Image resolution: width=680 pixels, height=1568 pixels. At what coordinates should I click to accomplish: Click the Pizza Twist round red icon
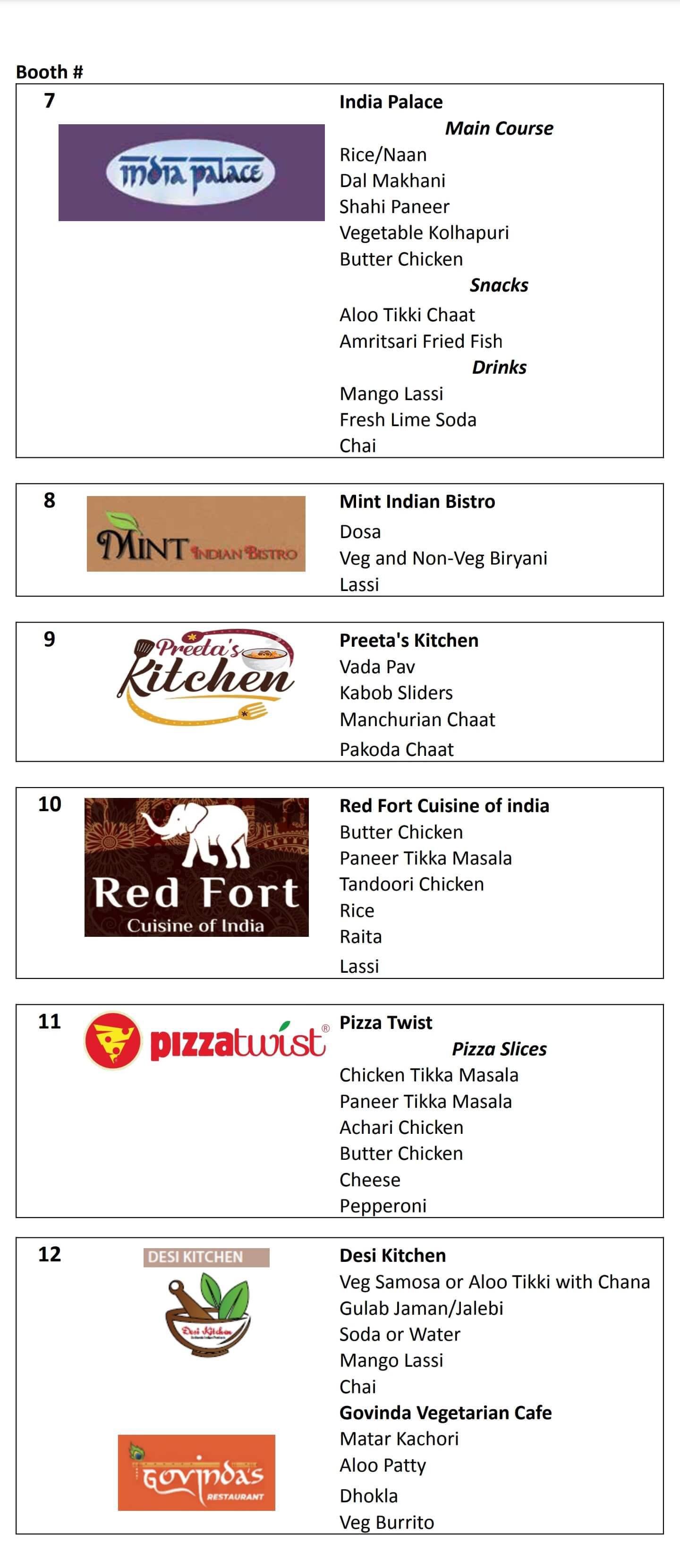[x=112, y=1041]
